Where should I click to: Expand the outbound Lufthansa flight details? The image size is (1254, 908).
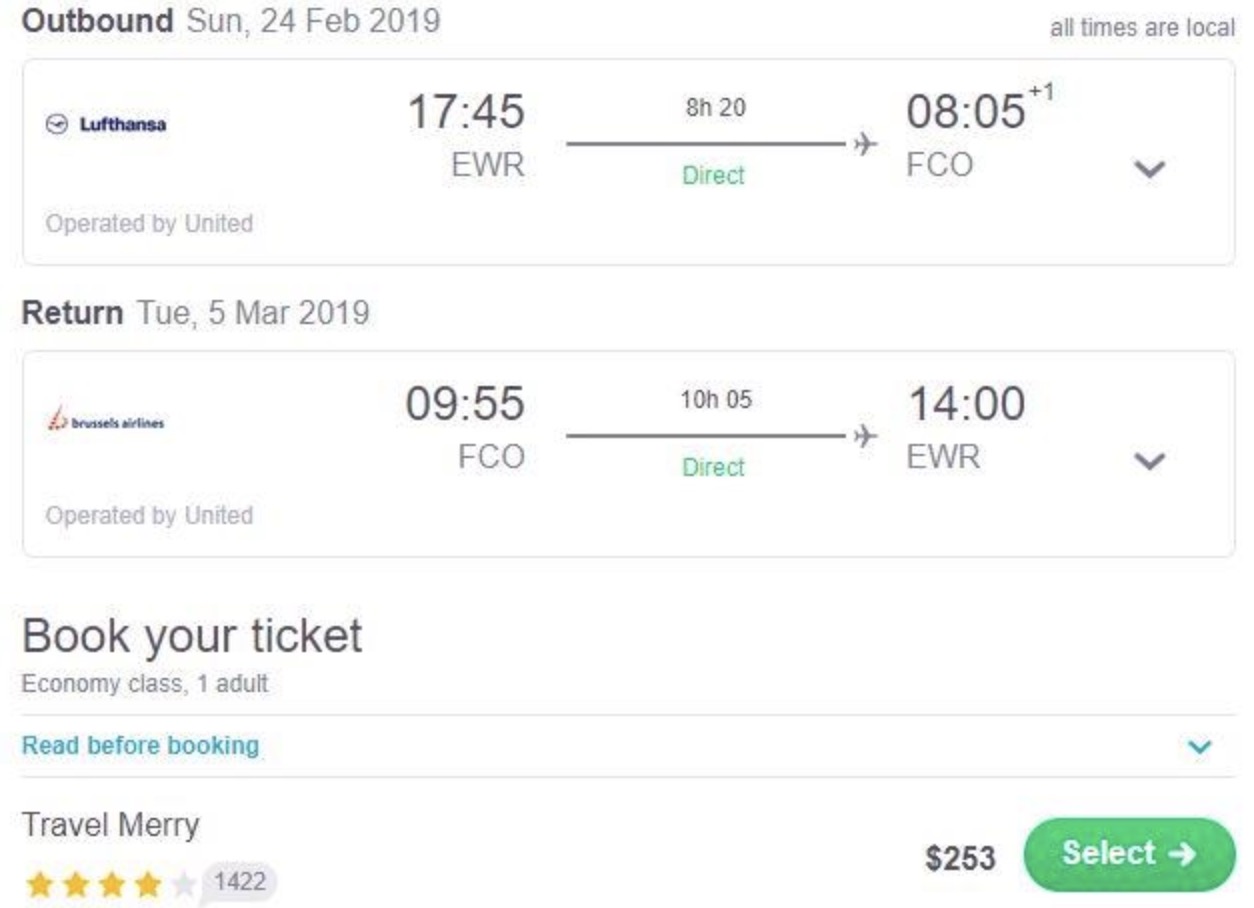click(1150, 169)
